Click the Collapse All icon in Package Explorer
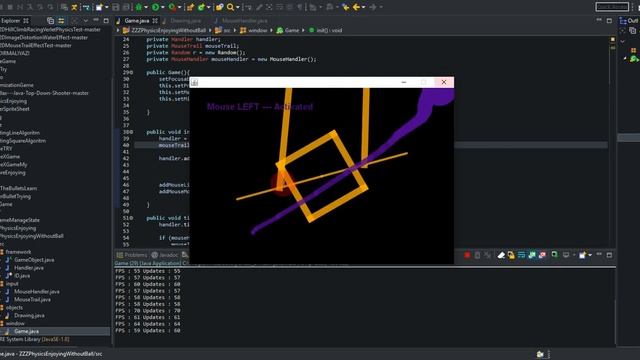This screenshot has height=360, width=640. coord(51,20)
